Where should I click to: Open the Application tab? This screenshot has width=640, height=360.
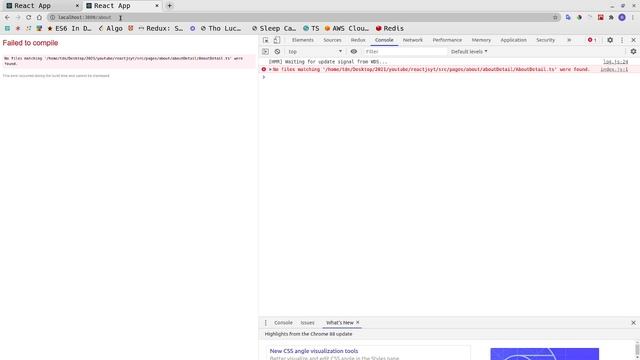(513, 40)
